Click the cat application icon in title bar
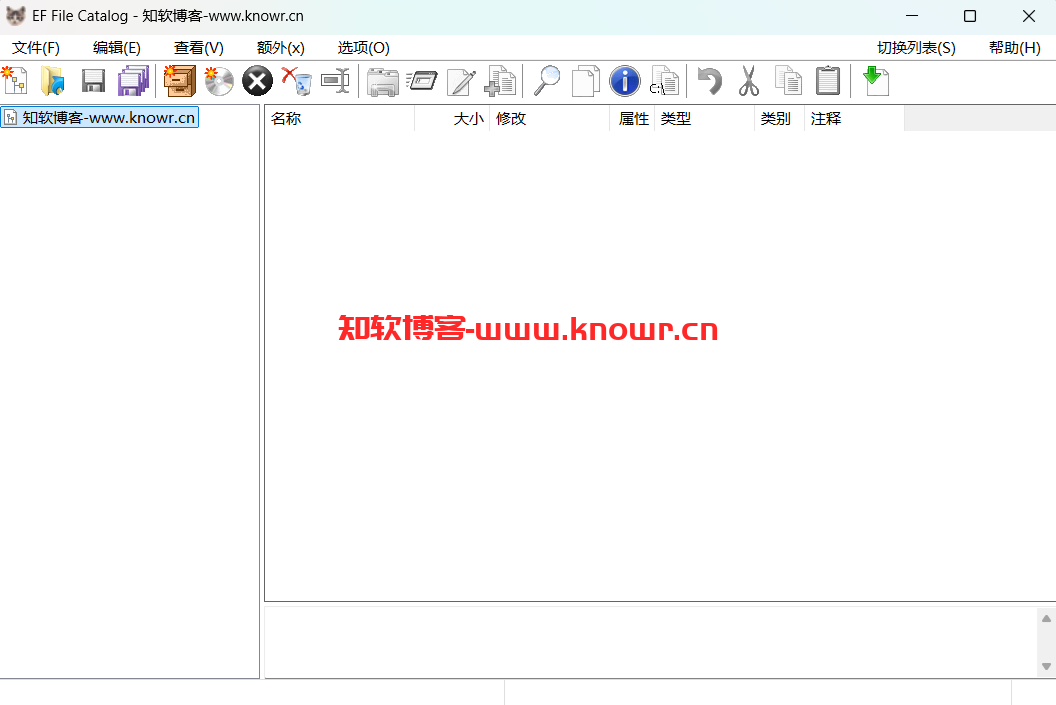 15,15
